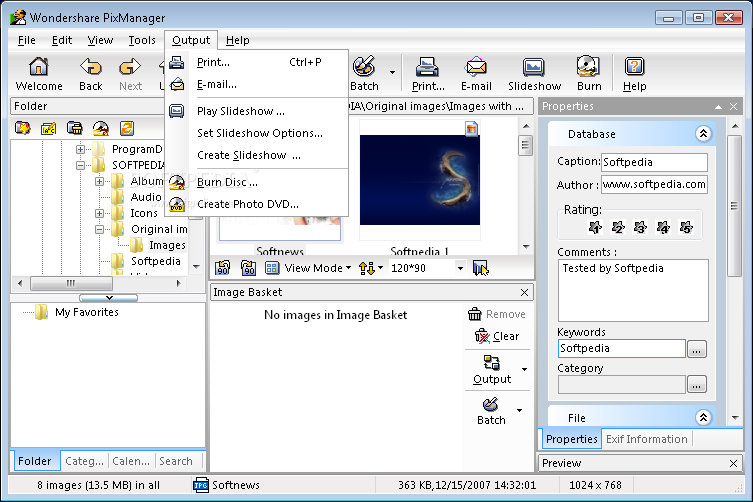Click the first rotate 90 icon

coord(222,268)
